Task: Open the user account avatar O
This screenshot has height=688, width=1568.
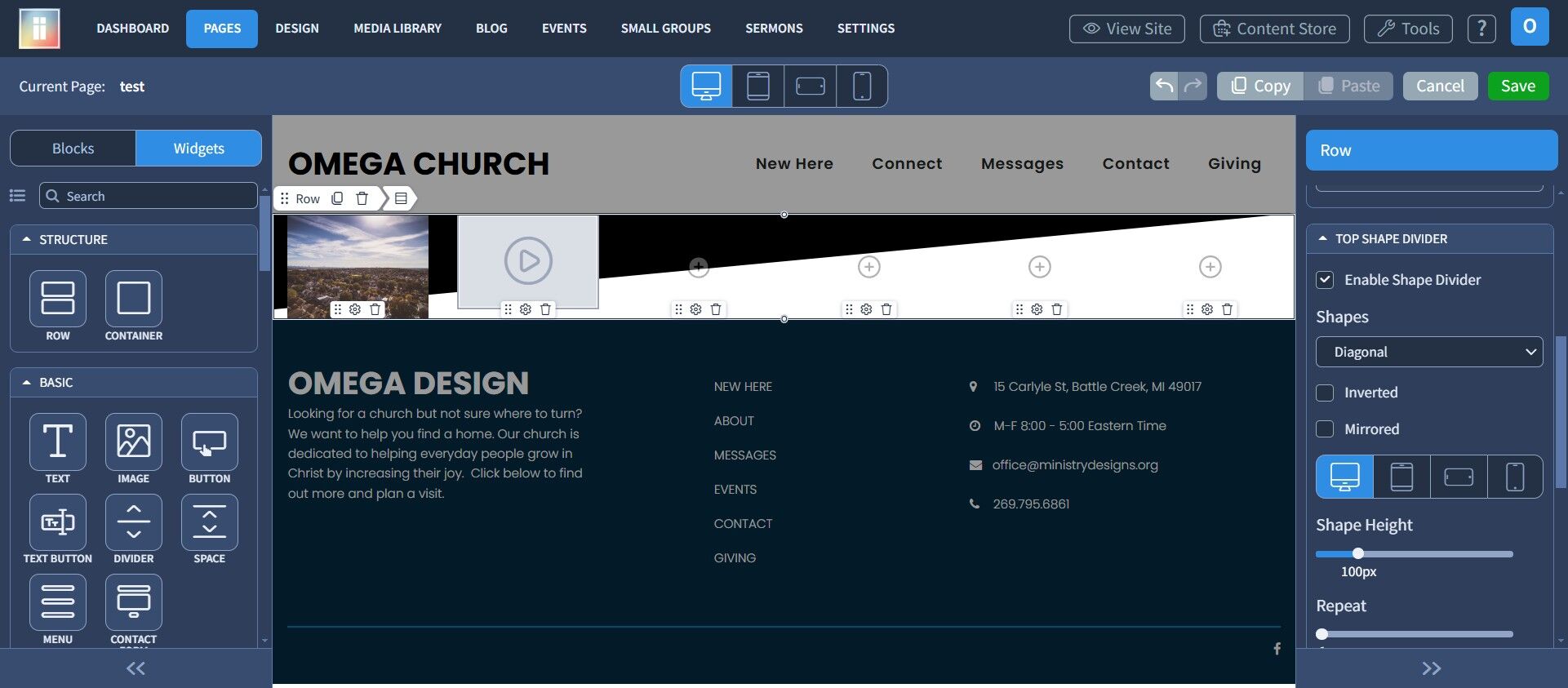Action: pyautogui.click(x=1530, y=27)
